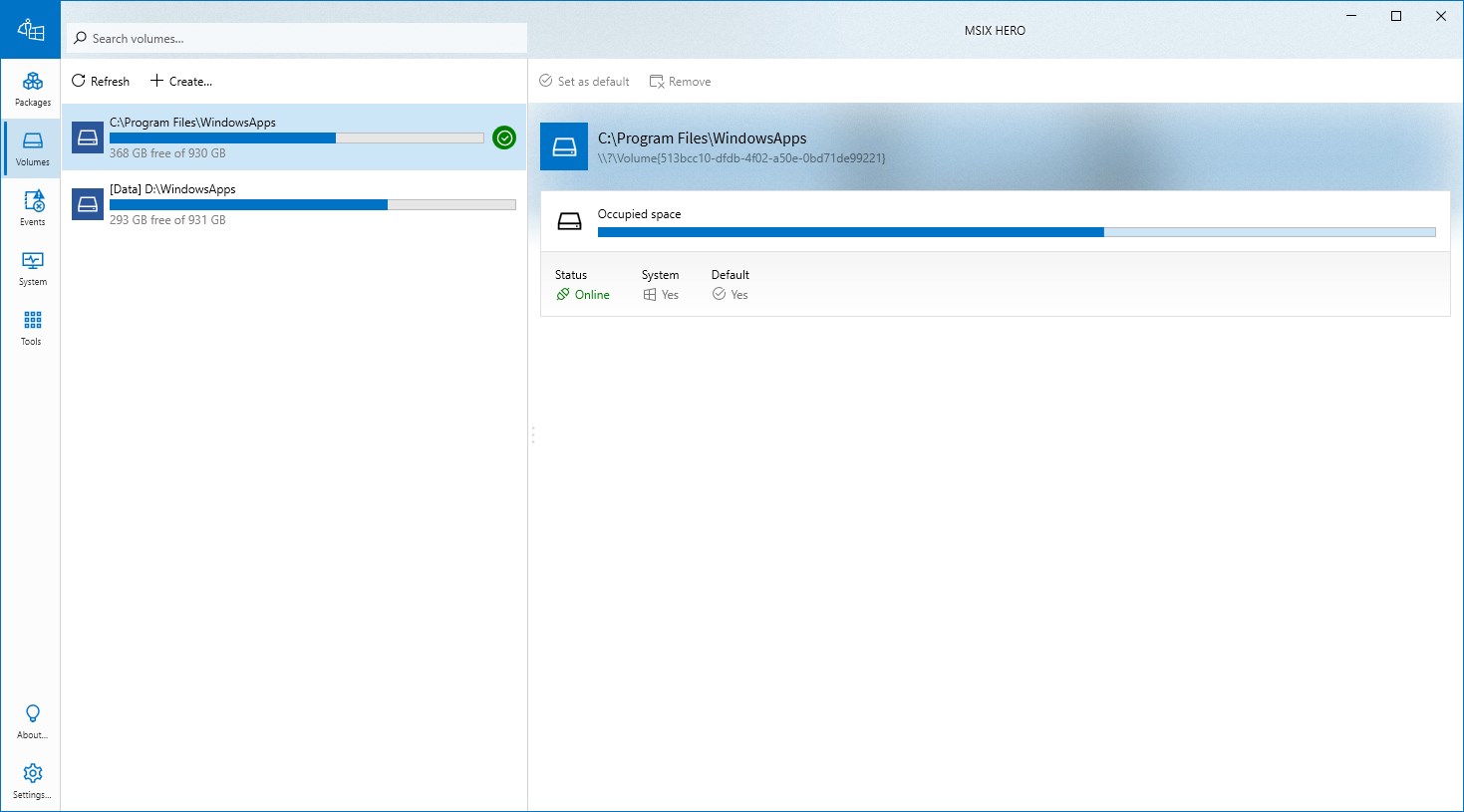Click Remove volume toolbar button
Viewport: 1464px width, 812px height.
[x=681, y=82]
